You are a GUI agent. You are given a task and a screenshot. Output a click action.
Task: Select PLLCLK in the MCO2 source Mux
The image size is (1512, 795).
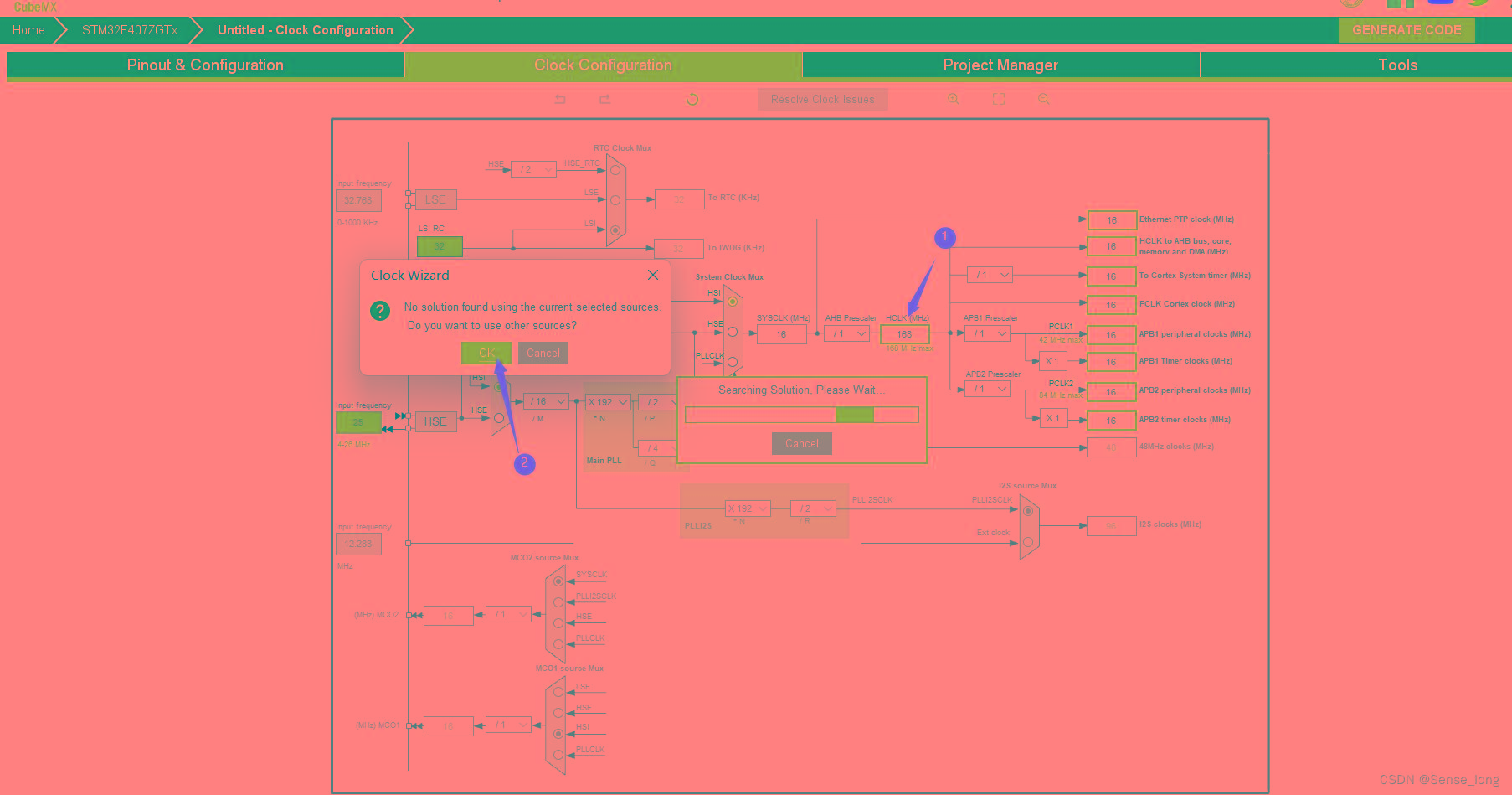(558, 644)
